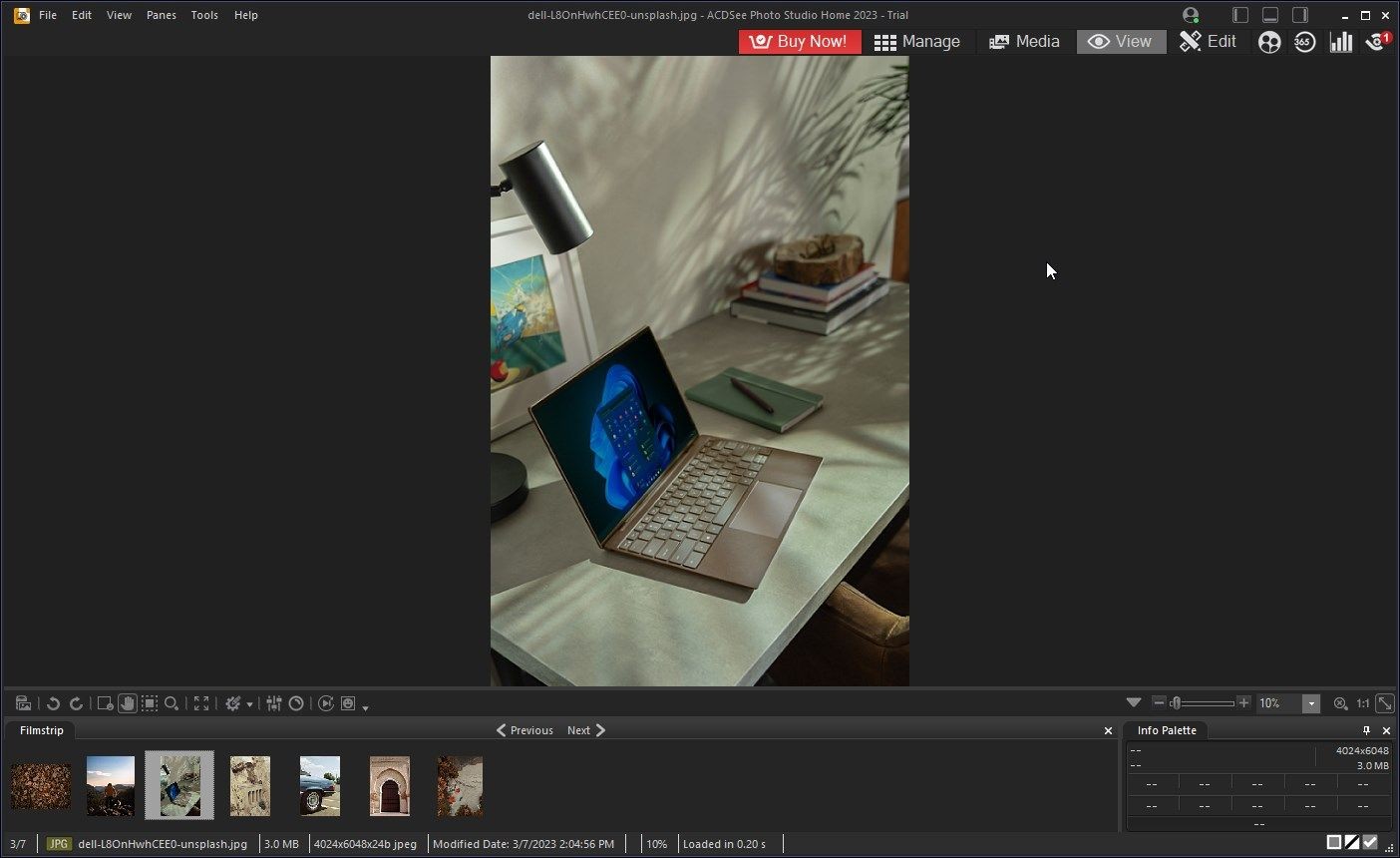Open the Help menu
This screenshot has height=858, width=1400.
[245, 15]
